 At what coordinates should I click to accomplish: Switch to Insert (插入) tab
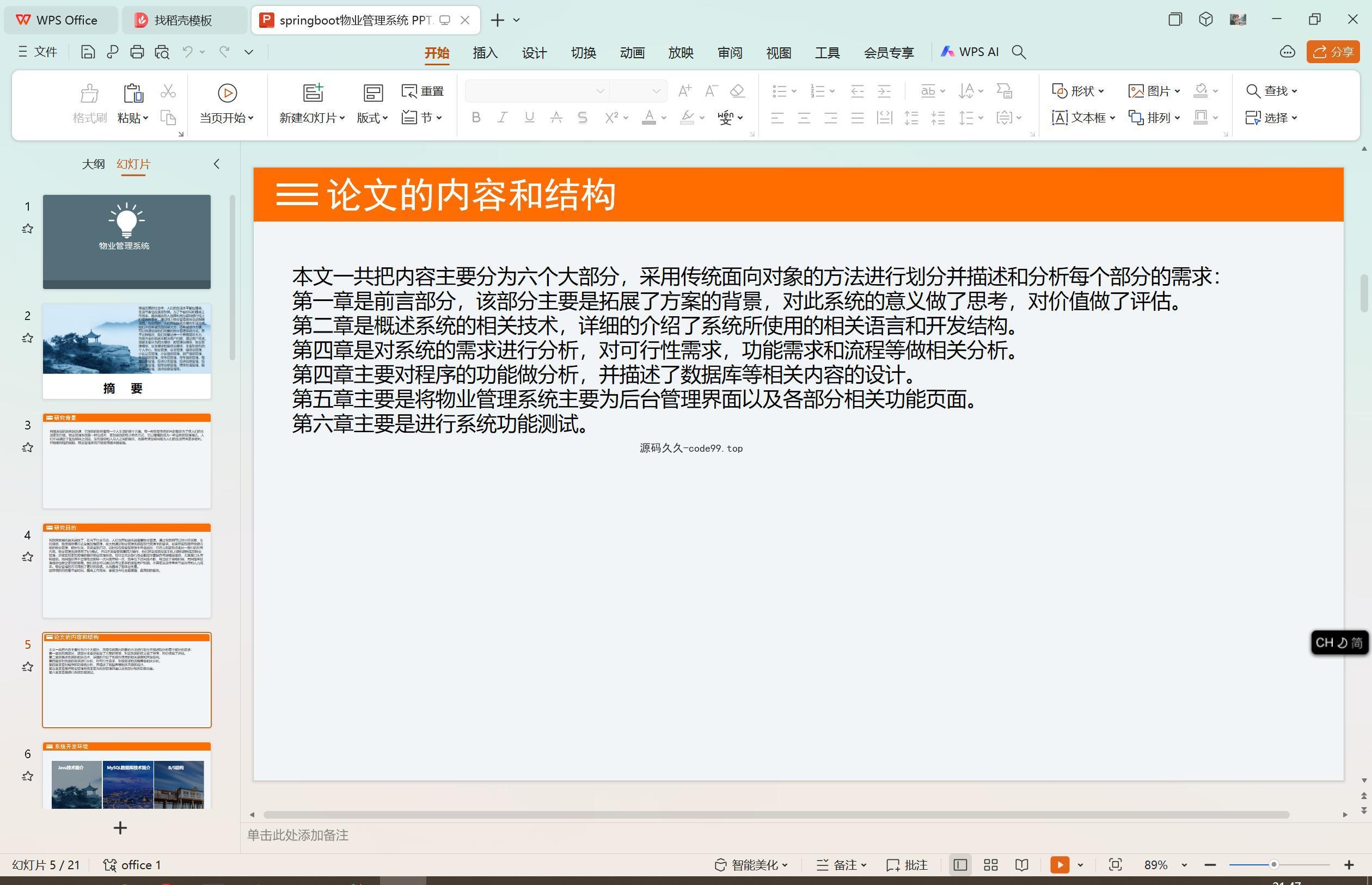pos(485,53)
